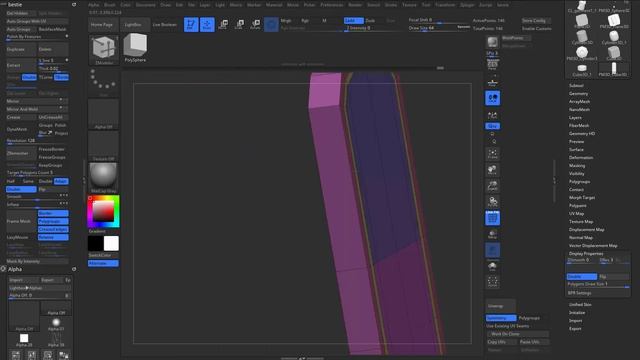Image resolution: width=640 pixels, height=360 pixels.
Task: Click the Home Page button
Action: [102, 24]
